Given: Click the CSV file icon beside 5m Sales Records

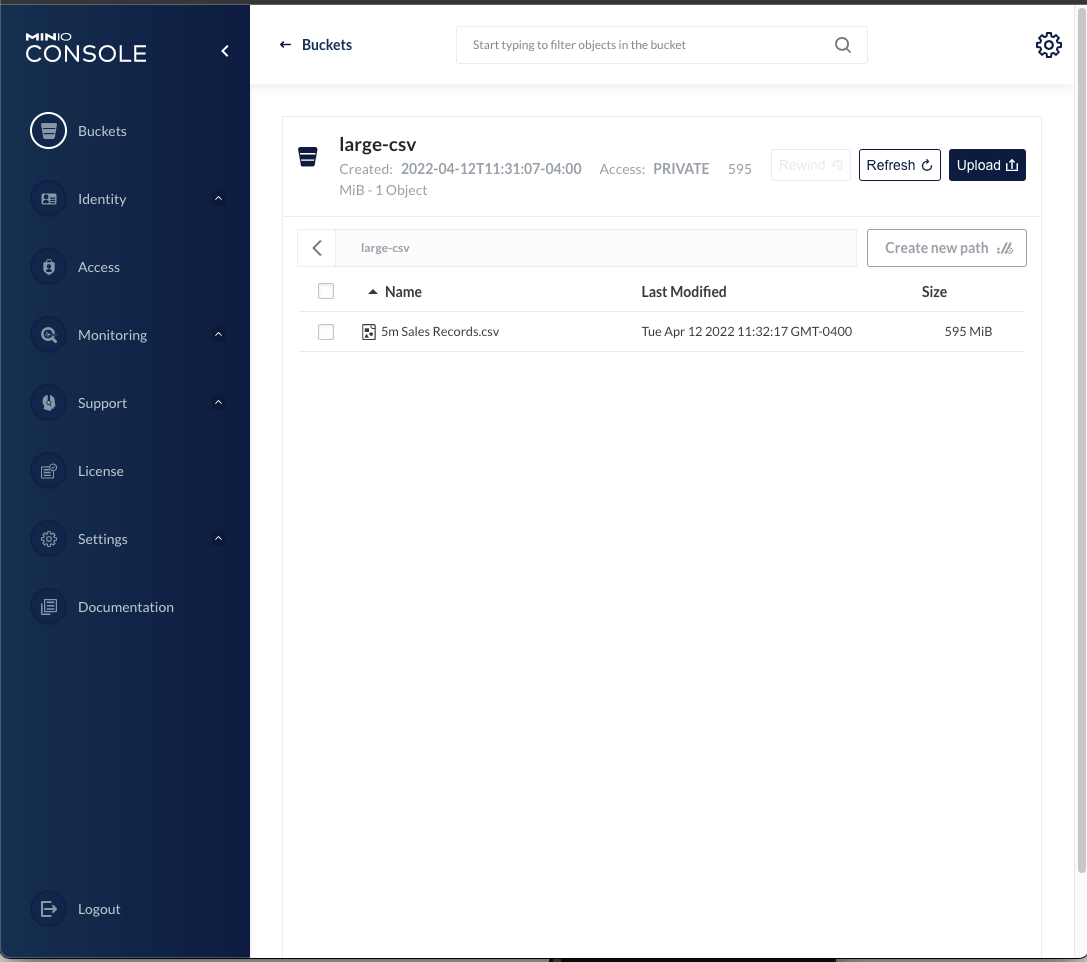Looking at the screenshot, I should [x=368, y=332].
